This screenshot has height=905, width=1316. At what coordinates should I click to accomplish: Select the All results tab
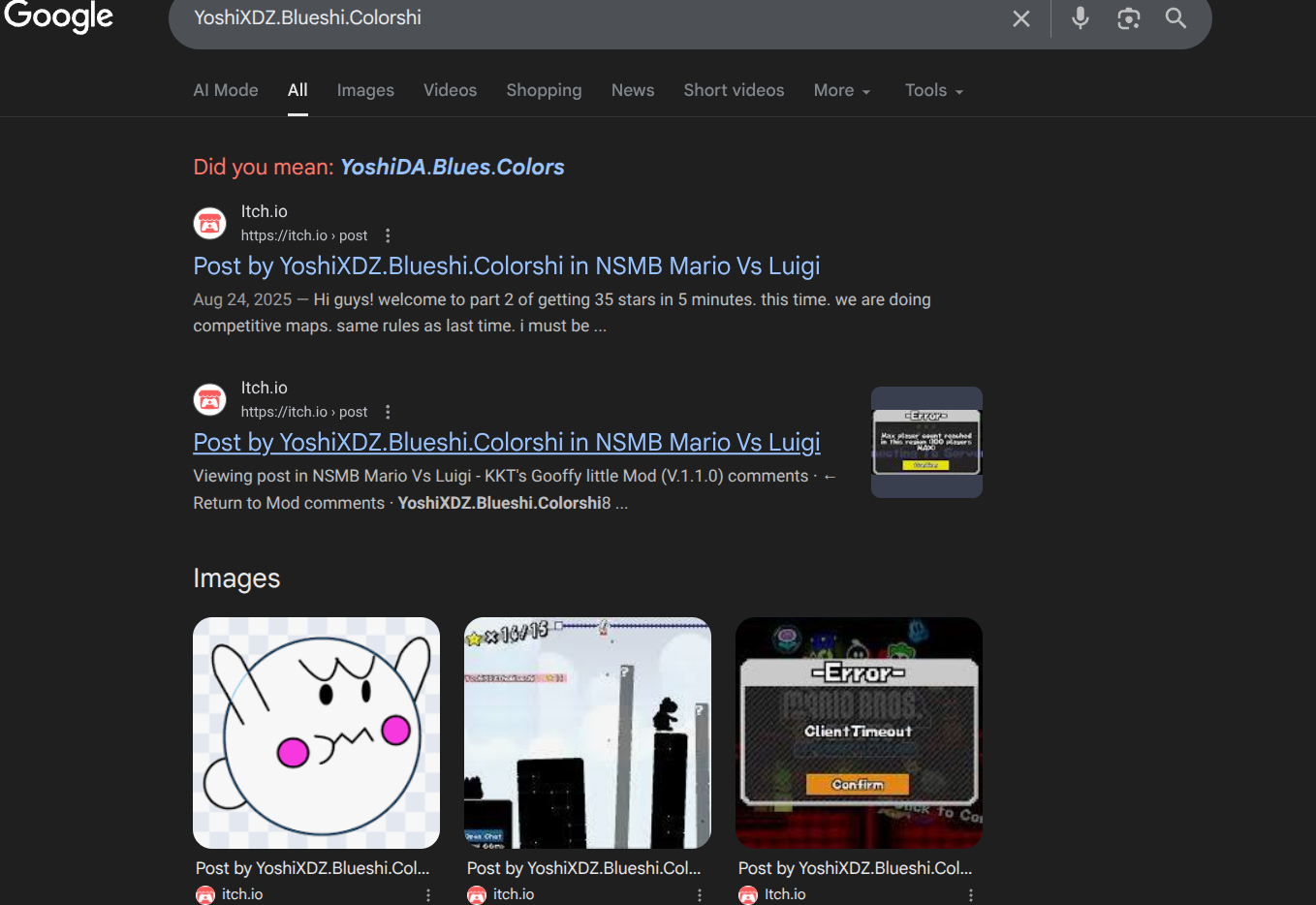[x=298, y=90]
